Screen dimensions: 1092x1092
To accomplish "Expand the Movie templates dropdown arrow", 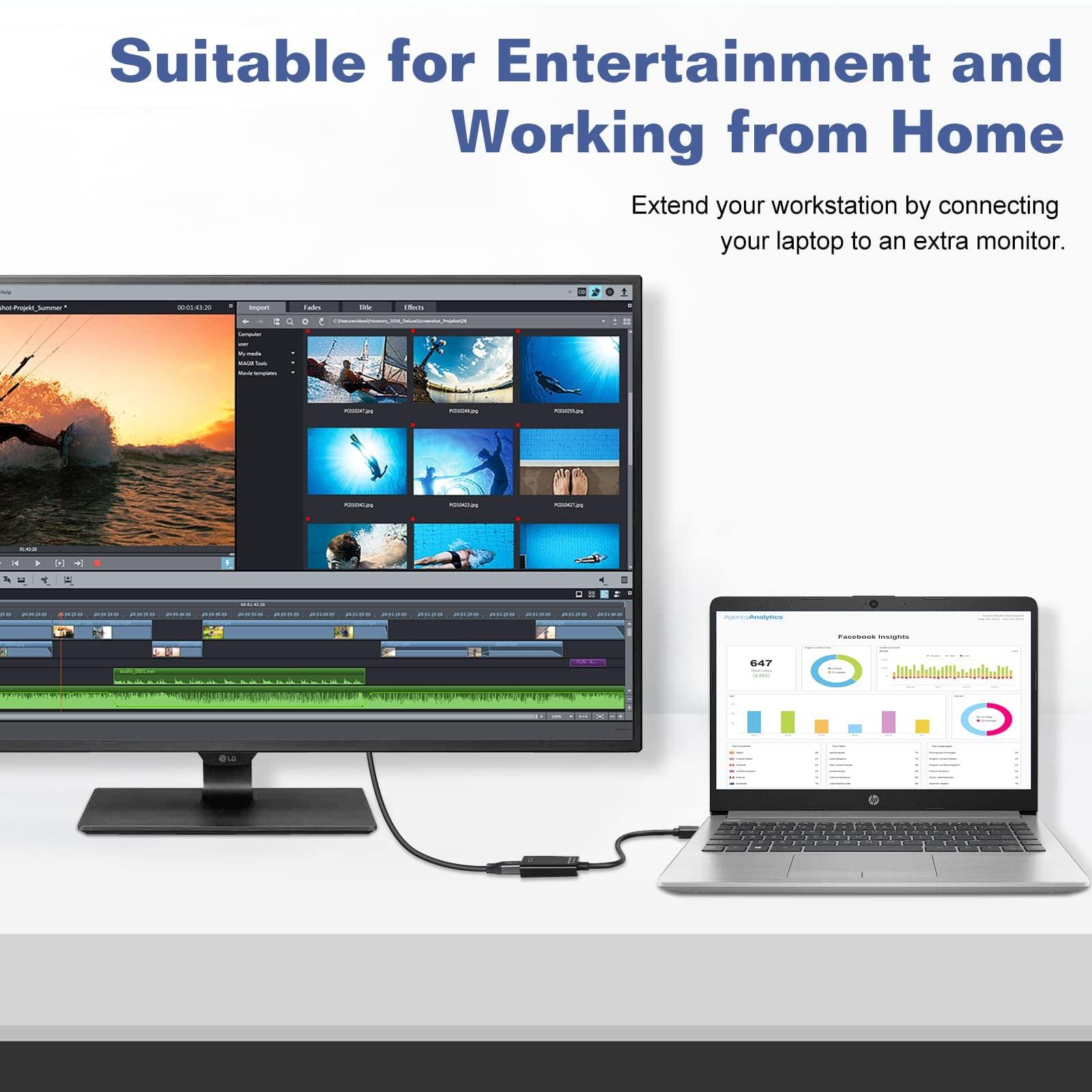I will (293, 373).
